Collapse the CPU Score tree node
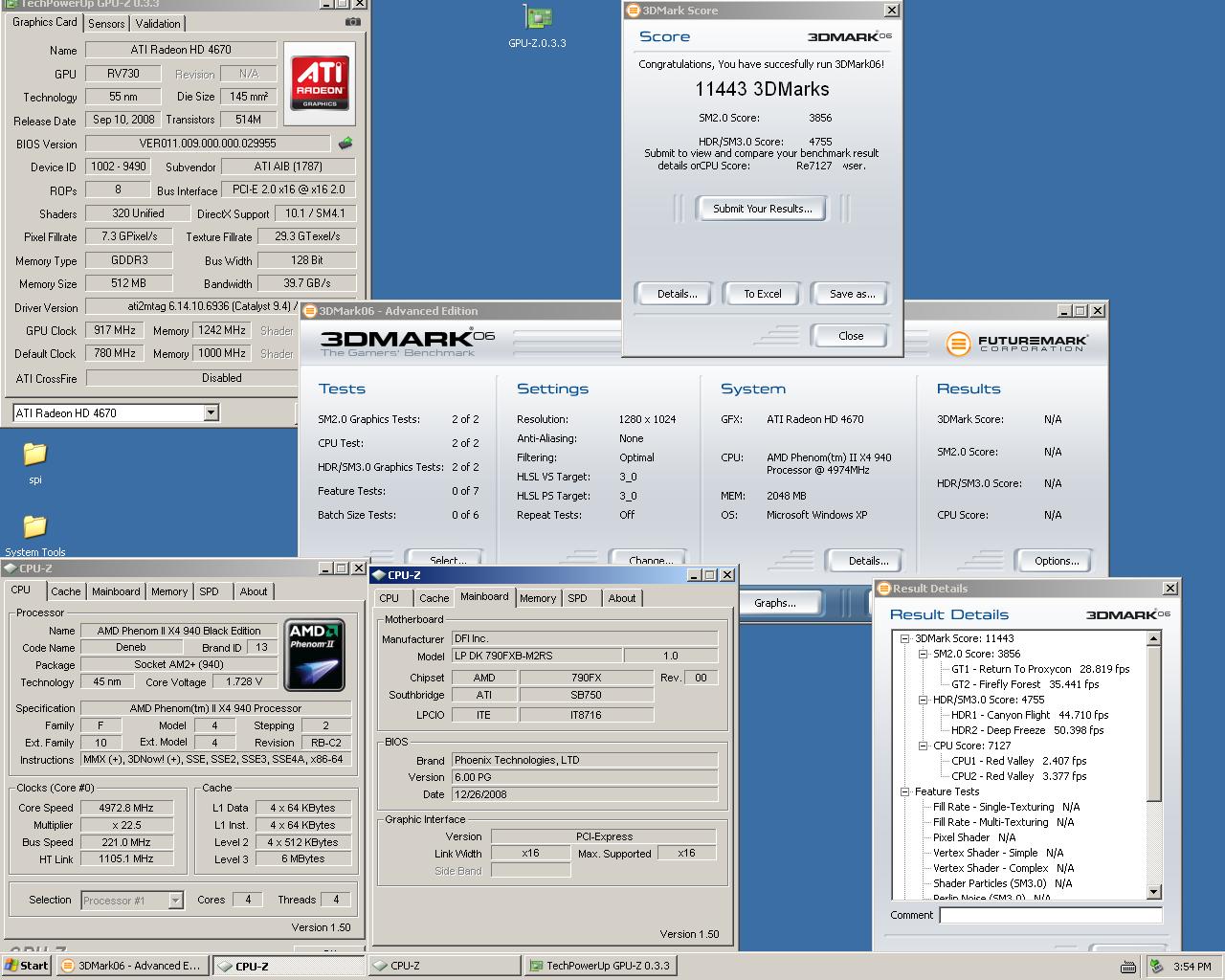This screenshot has height=980, width=1225. click(924, 746)
